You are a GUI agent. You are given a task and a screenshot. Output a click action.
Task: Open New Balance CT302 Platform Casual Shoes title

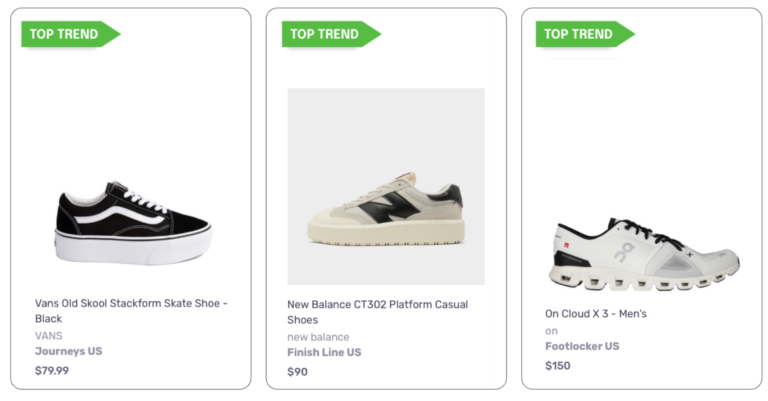point(377,312)
